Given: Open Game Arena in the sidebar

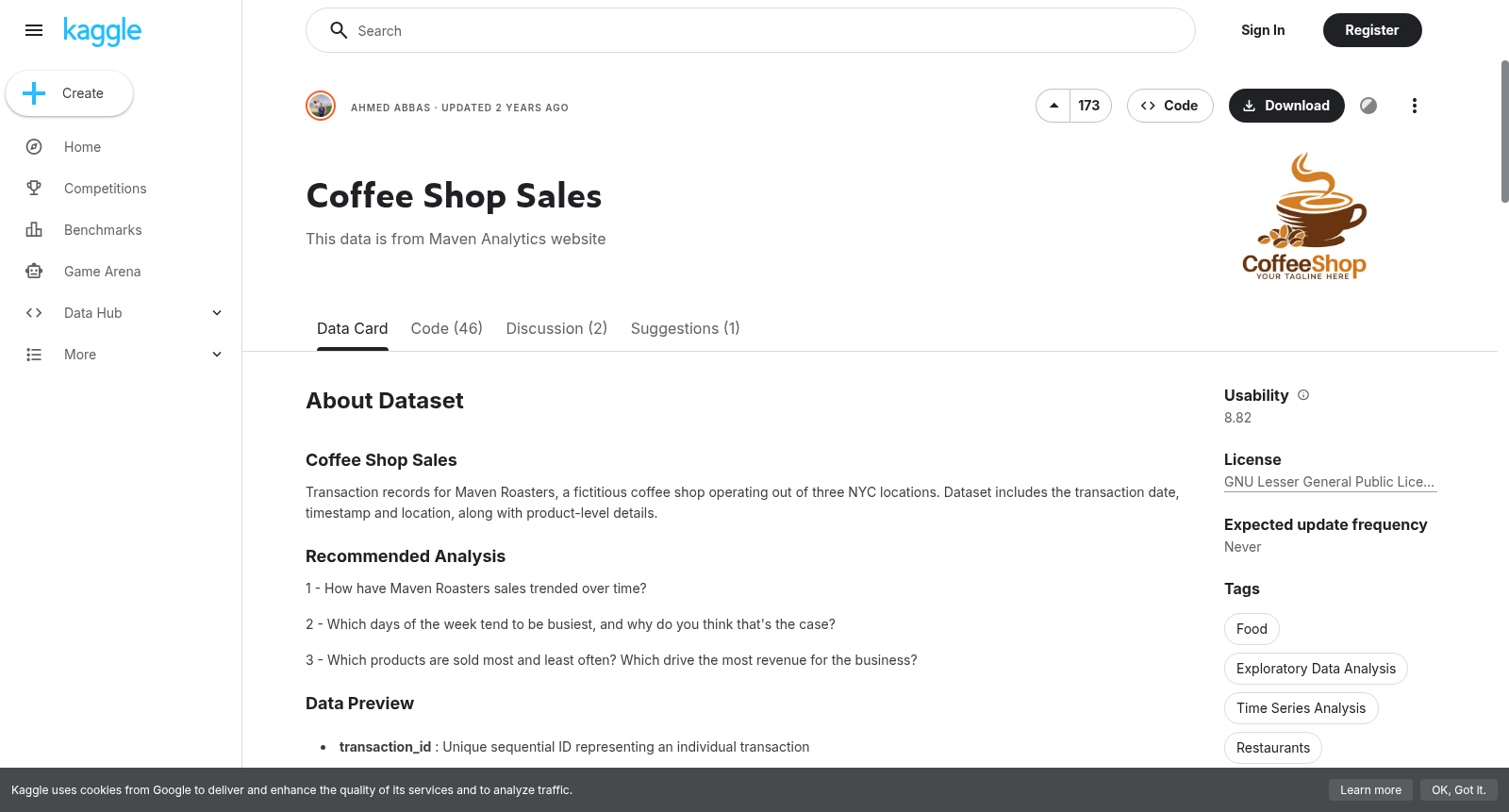Looking at the screenshot, I should pyautogui.click(x=103, y=272).
